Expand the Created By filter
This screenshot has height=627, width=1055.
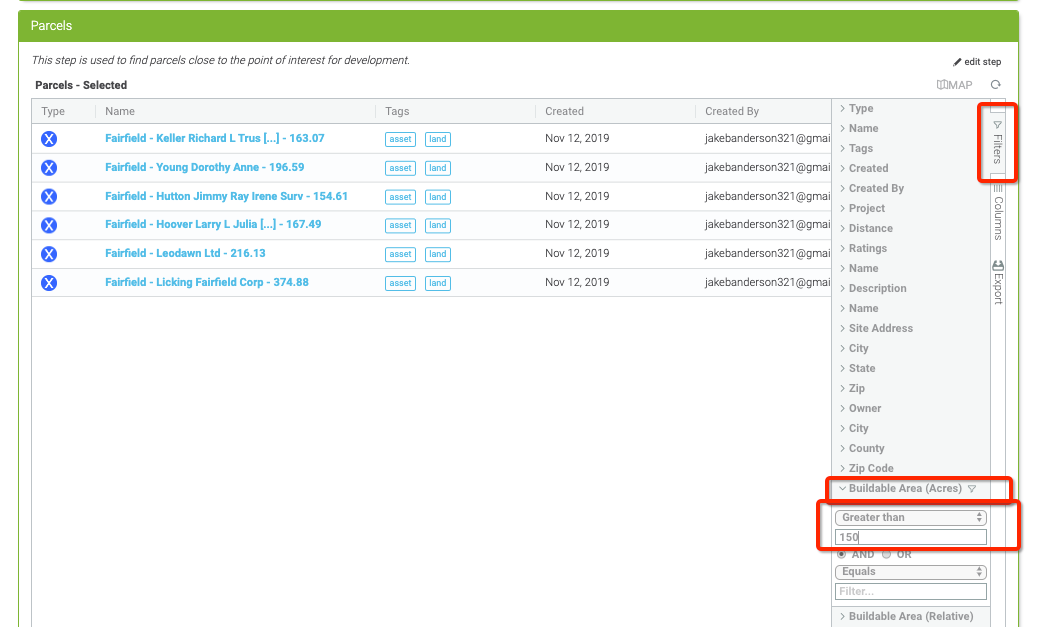point(871,188)
